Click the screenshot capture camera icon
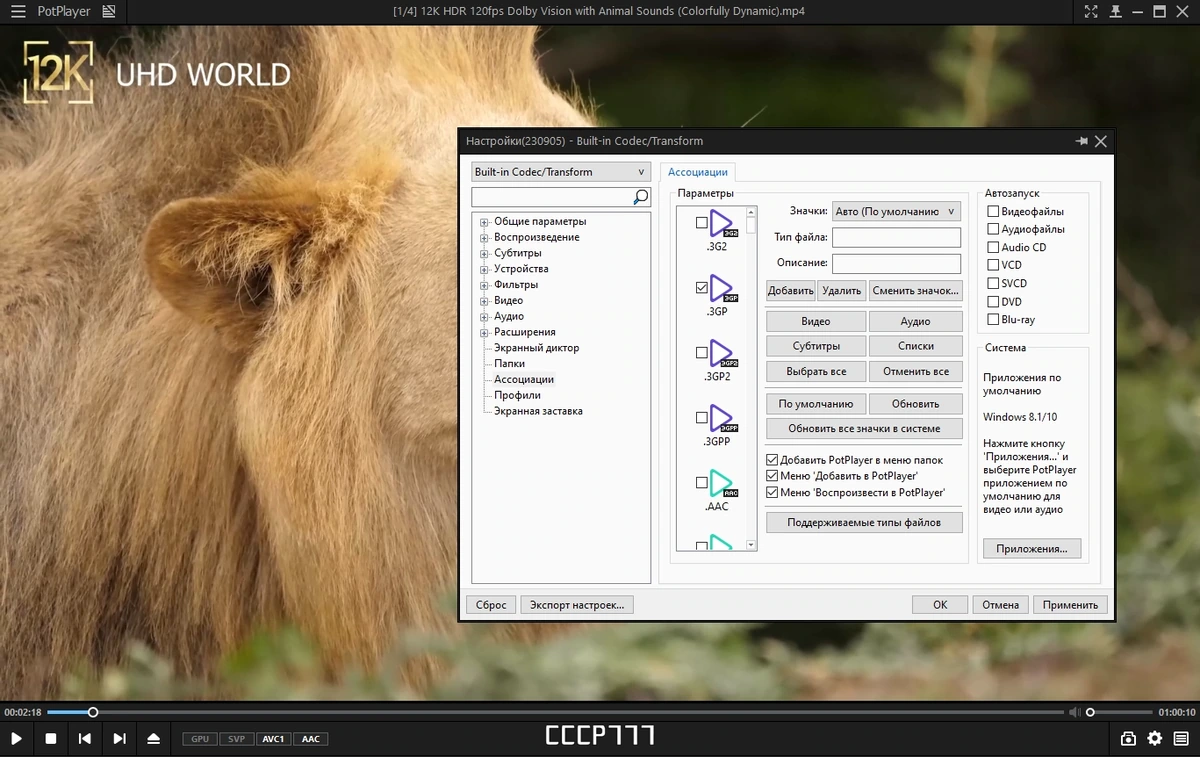 pyautogui.click(x=1128, y=739)
